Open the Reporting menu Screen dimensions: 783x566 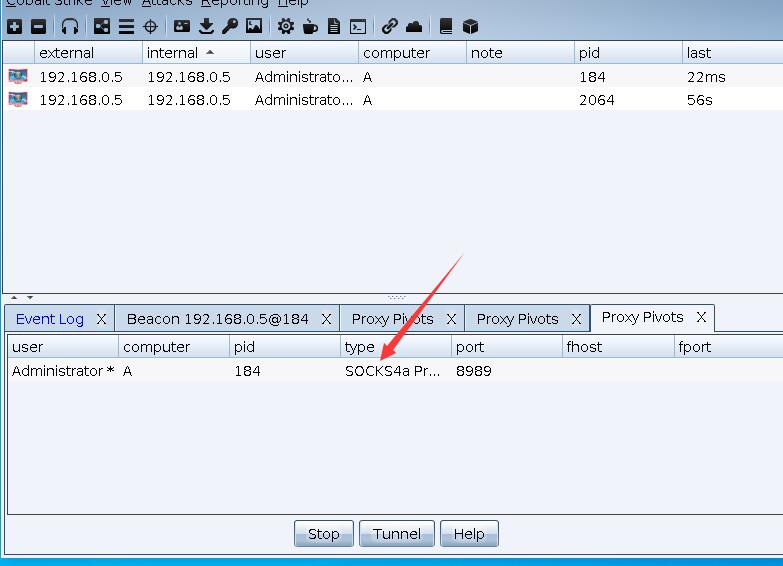pyautogui.click(x=235, y=2)
